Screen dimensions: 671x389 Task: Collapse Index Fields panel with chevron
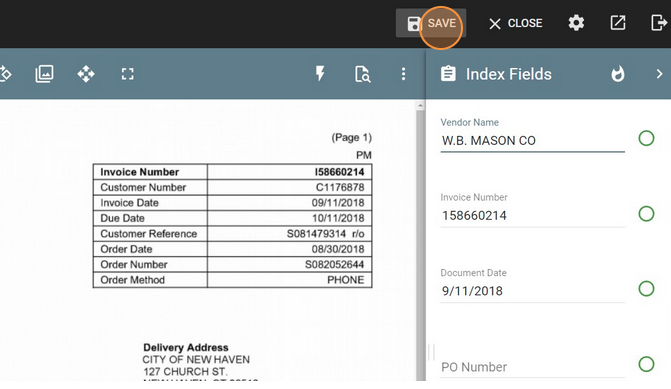[x=659, y=74]
